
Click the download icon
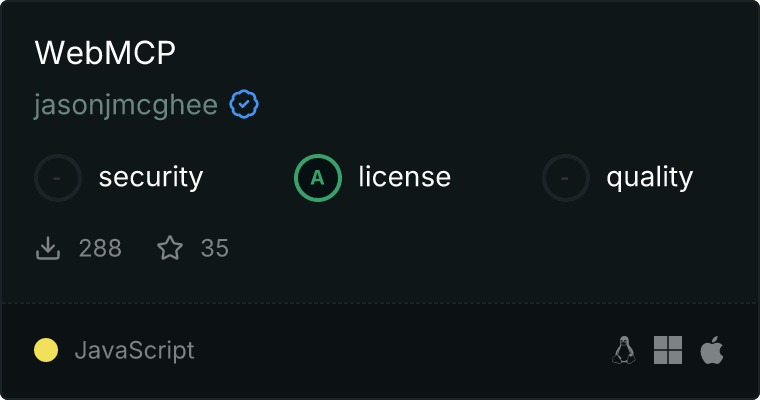tap(48, 248)
